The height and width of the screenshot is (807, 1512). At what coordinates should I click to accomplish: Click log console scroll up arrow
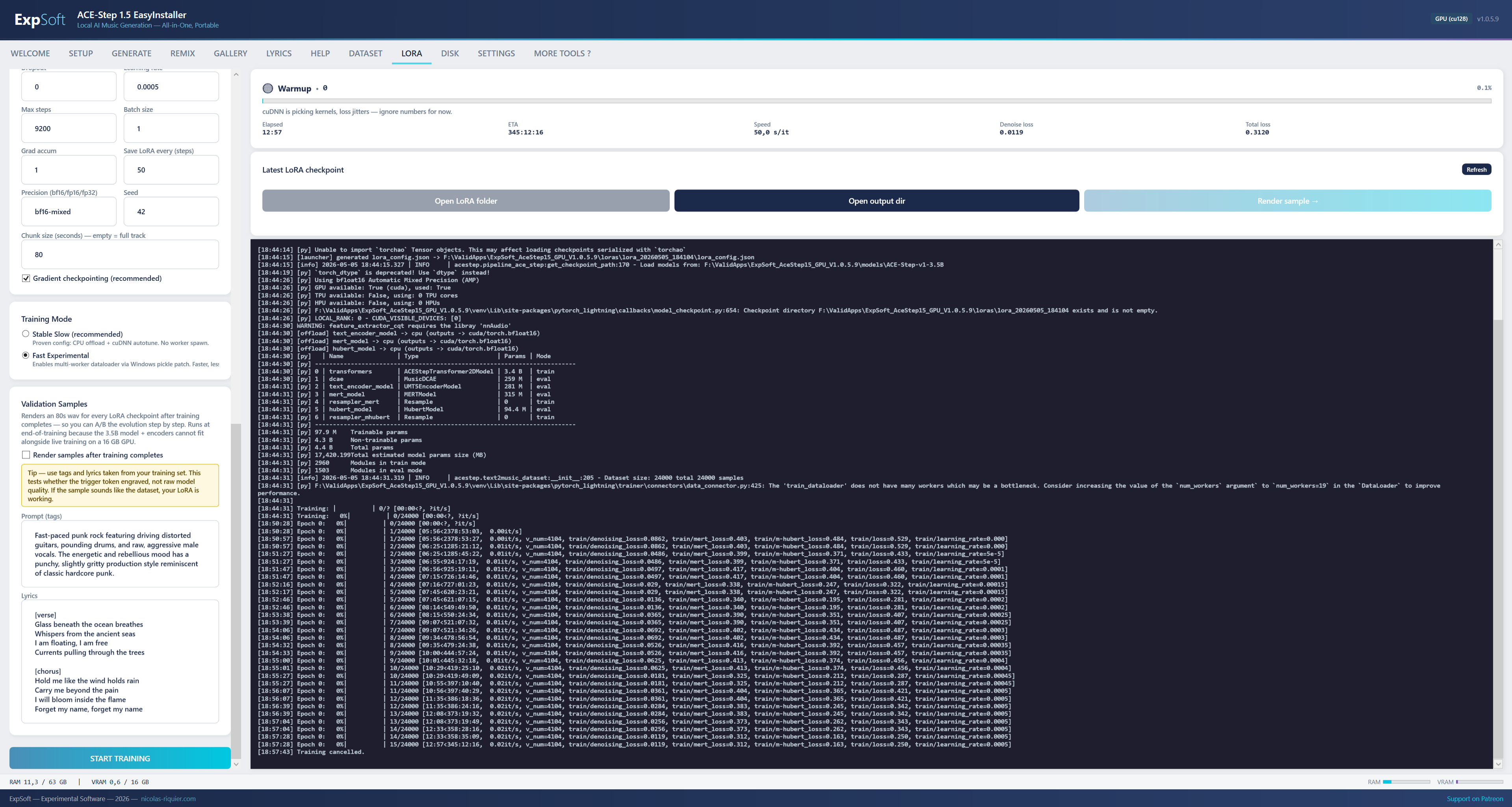[x=1498, y=244]
